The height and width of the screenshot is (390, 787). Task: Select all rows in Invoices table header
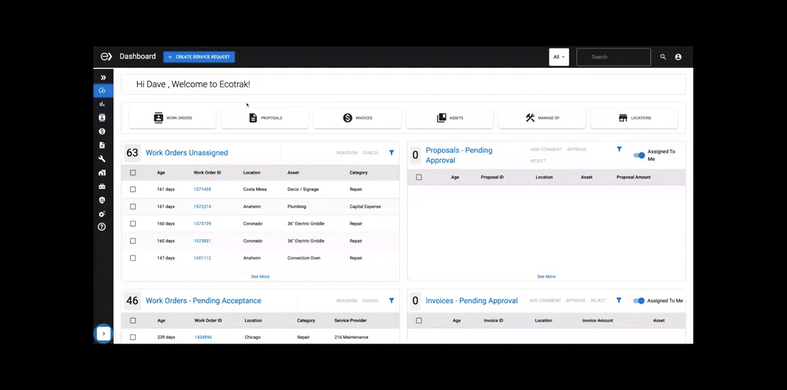point(419,320)
